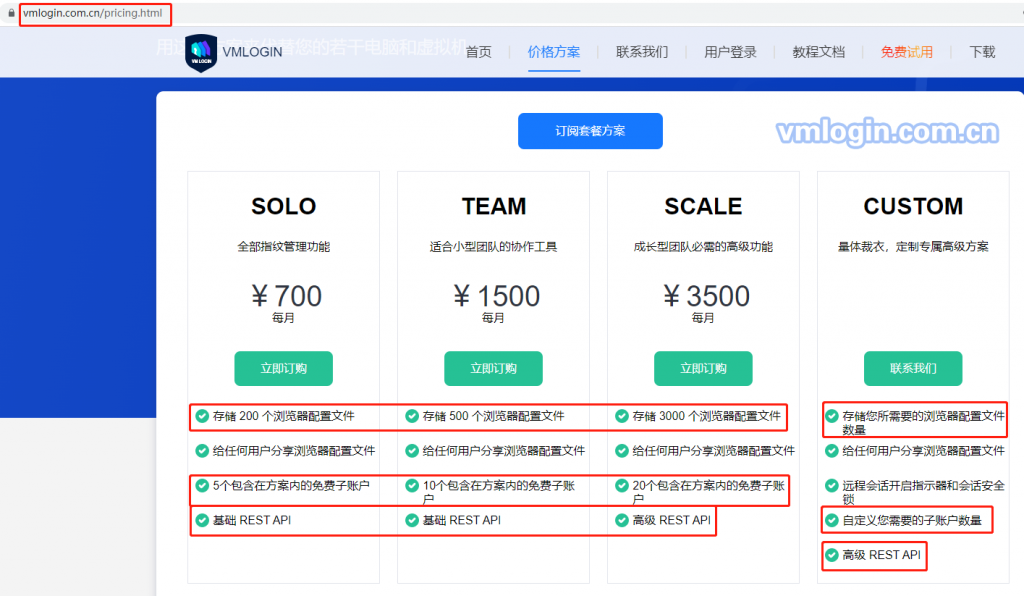Click 立即订购 under the SOLO plan

pos(283,368)
